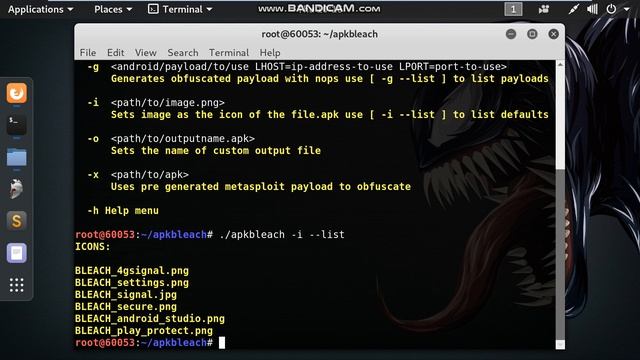Image resolution: width=640 pixels, height=360 pixels.
Task: Minimize the terminal window
Action: (x=511, y=34)
